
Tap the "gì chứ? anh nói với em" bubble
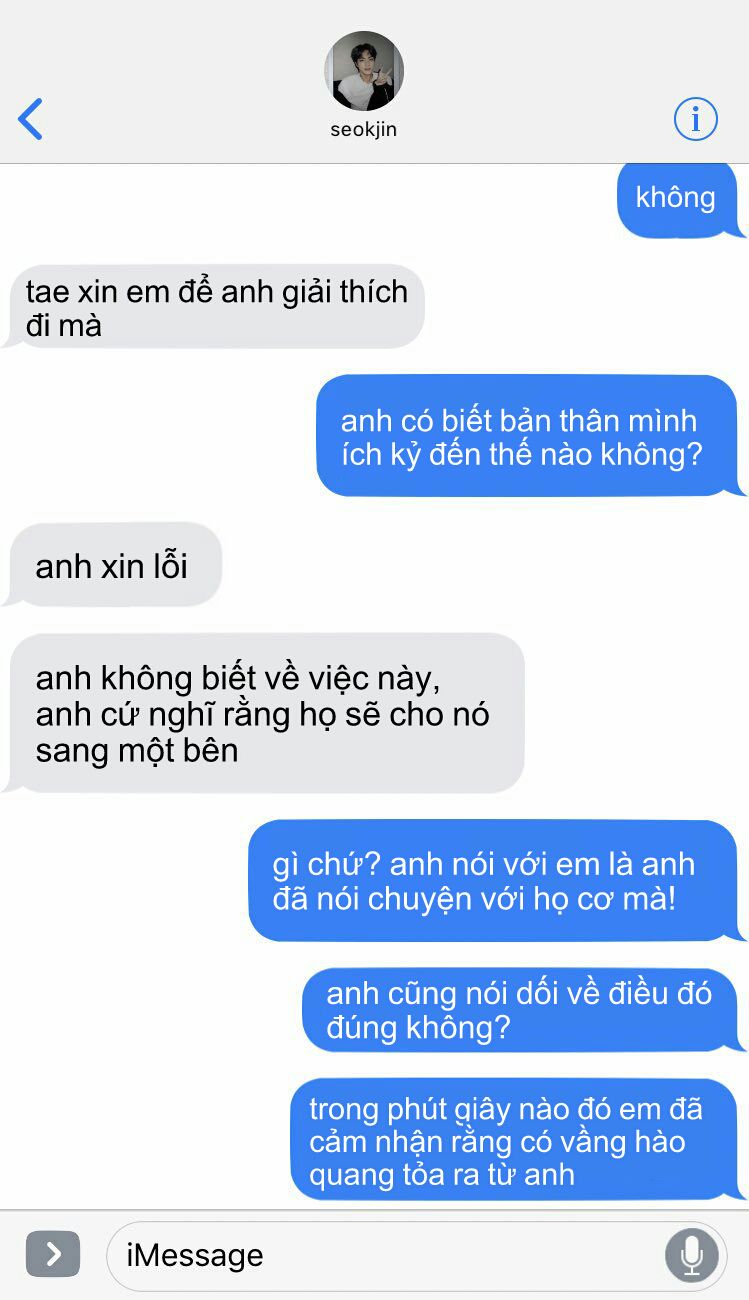(496, 880)
